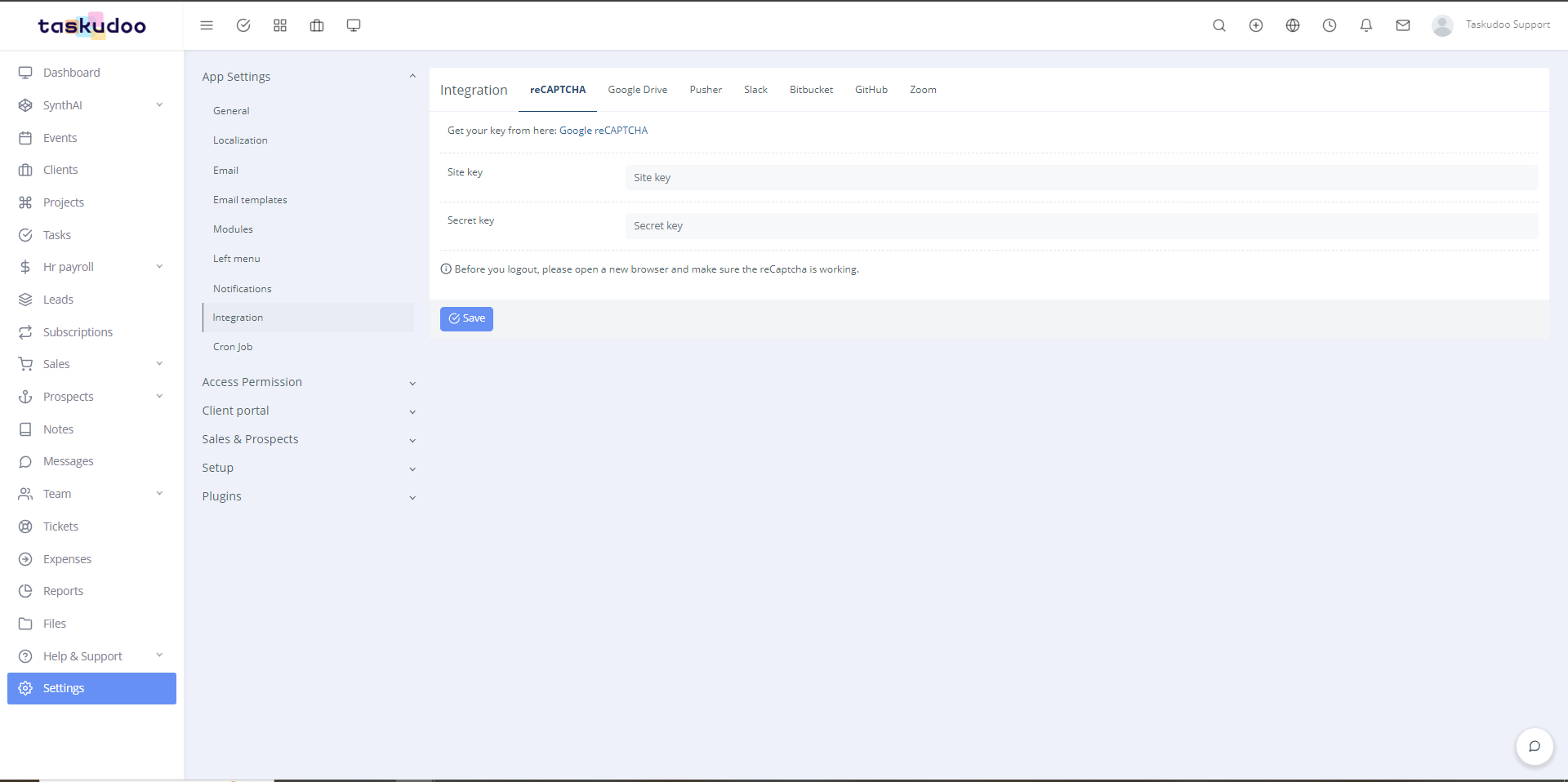The height and width of the screenshot is (782, 1568).
Task: Switch to the Slack tab
Action: tap(755, 90)
